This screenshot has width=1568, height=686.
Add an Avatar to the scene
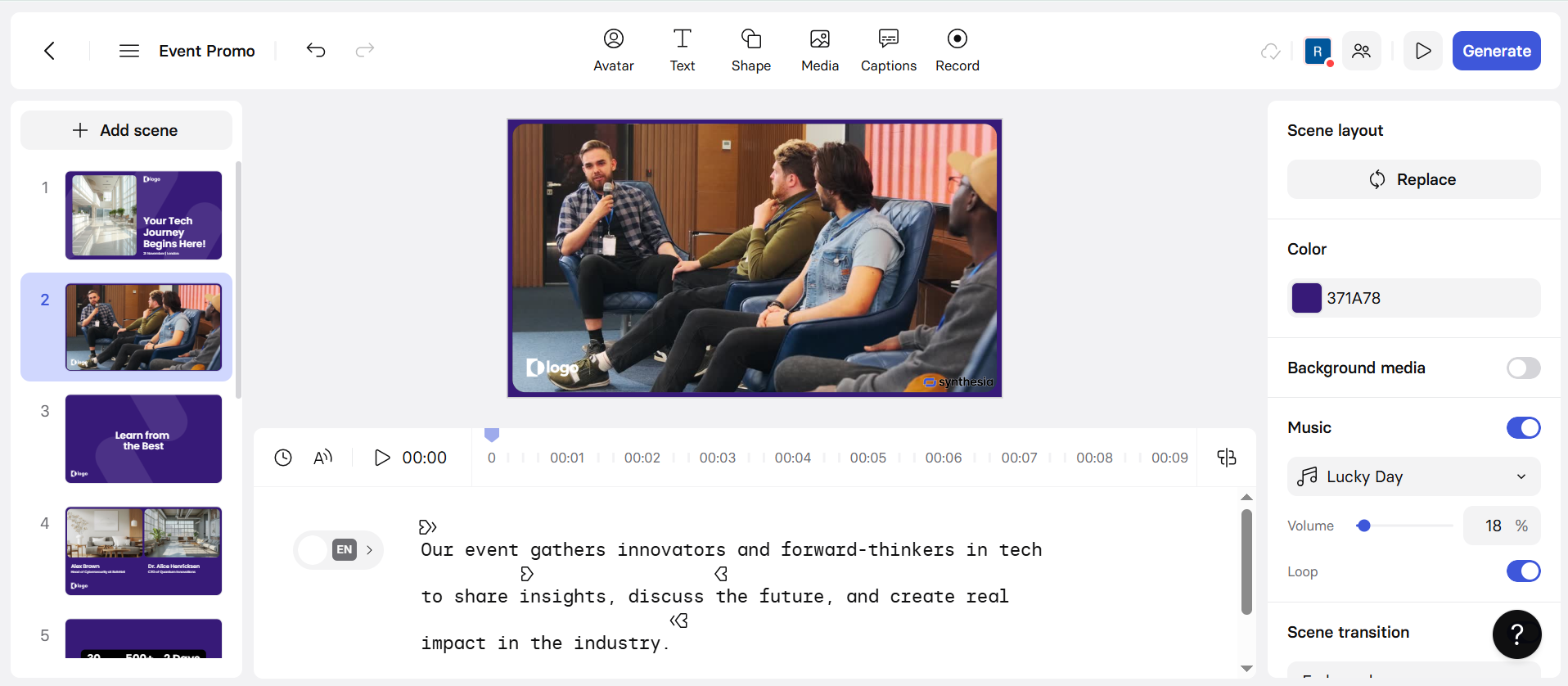coord(614,51)
